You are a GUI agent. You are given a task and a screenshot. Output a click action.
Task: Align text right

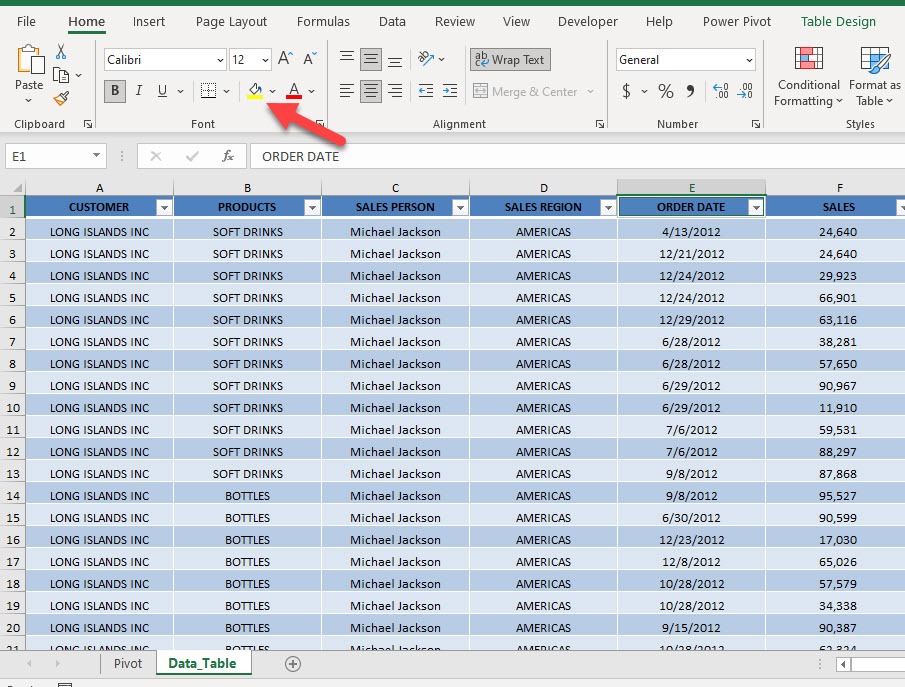(x=395, y=91)
